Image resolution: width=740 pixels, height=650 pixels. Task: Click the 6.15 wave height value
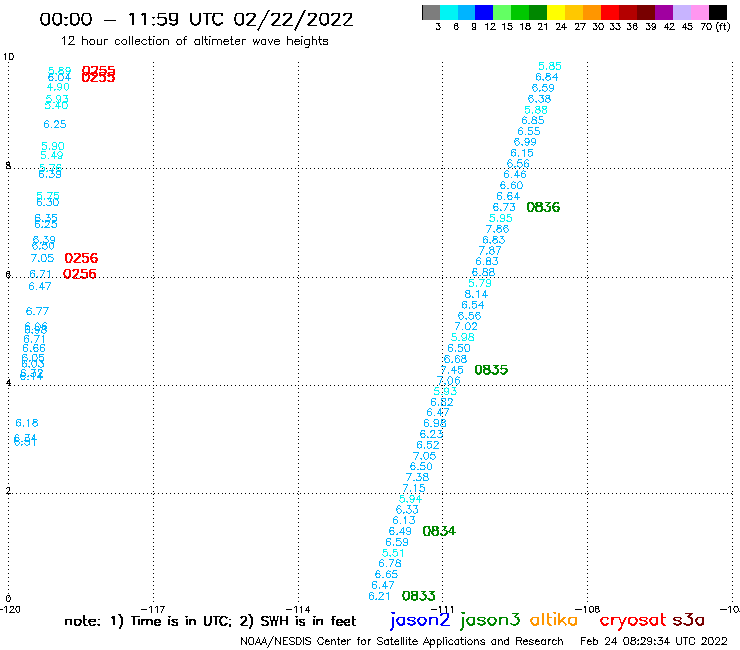click(x=522, y=153)
